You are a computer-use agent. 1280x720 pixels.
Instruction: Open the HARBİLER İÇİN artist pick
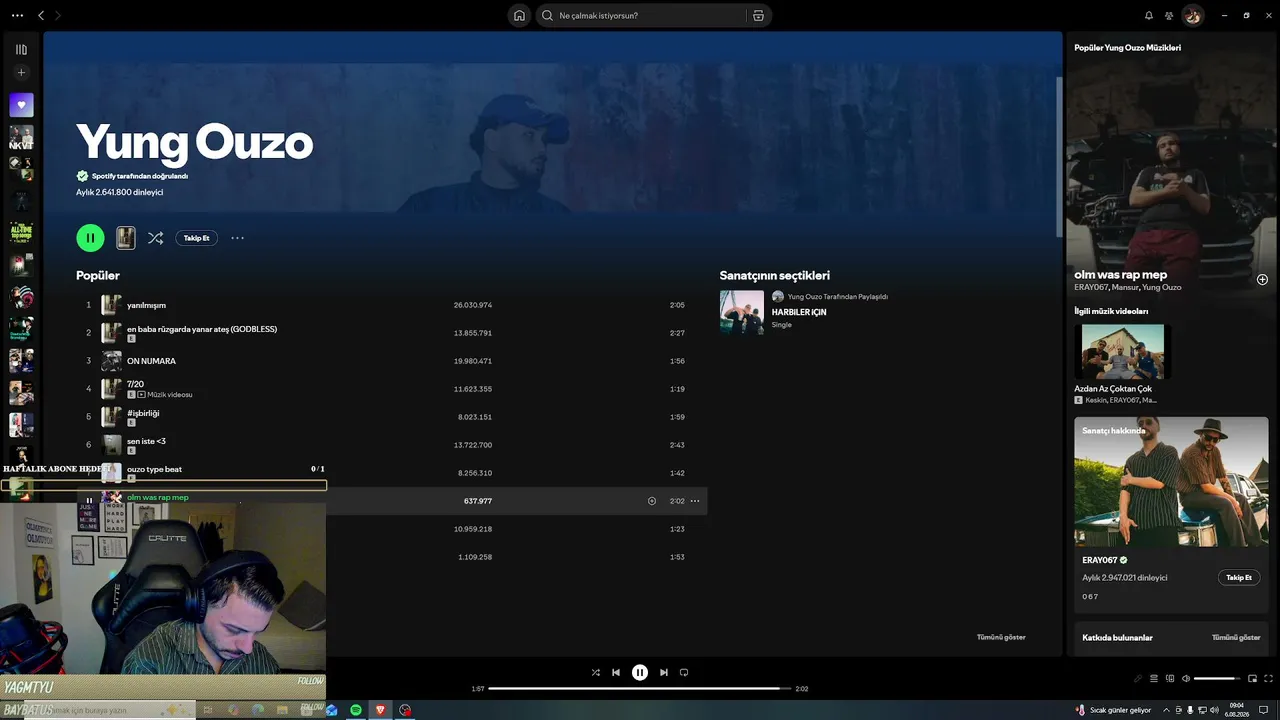pos(799,312)
